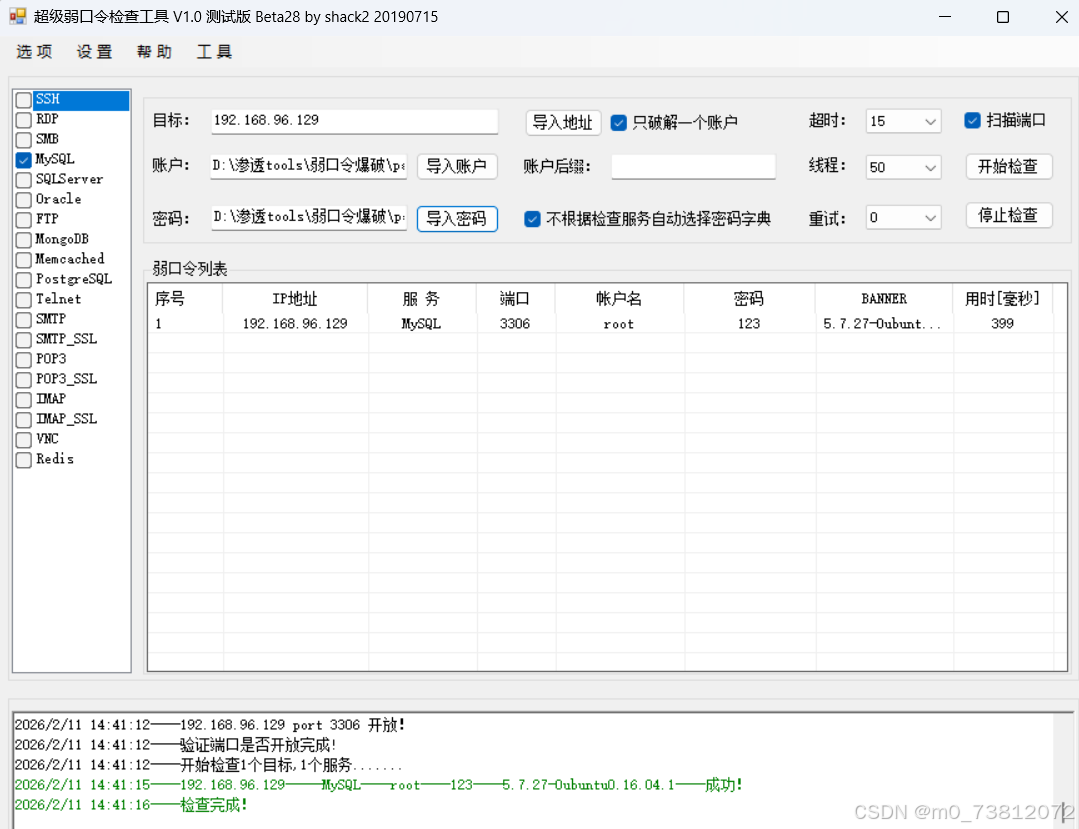Tick the SMTP_SSL checkbox
Image resolution: width=1079 pixels, height=829 pixels.
tap(23, 339)
